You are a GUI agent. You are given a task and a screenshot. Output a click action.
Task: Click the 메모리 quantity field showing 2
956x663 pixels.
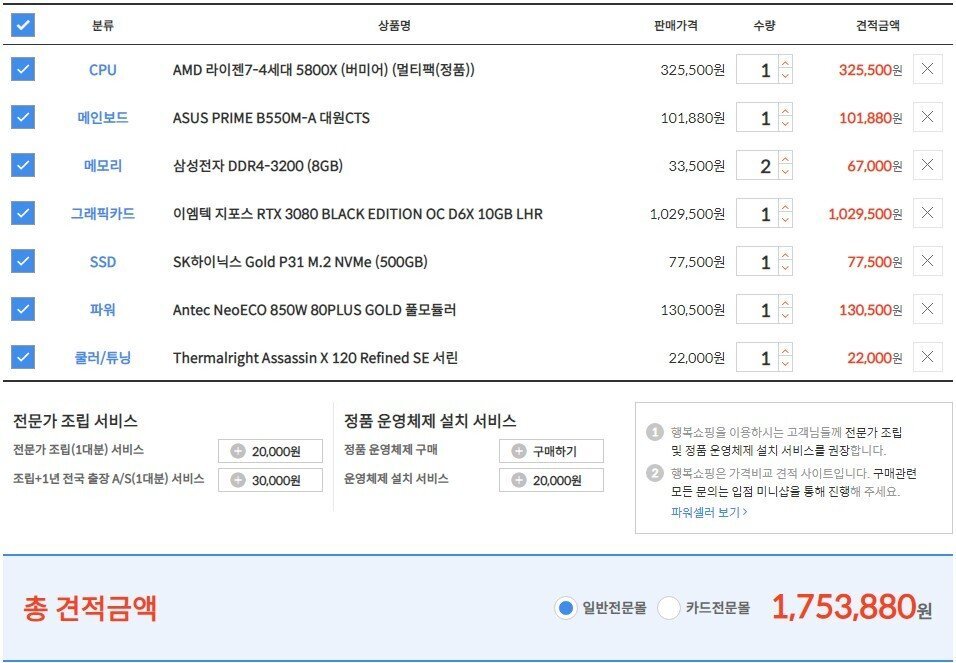click(x=757, y=165)
